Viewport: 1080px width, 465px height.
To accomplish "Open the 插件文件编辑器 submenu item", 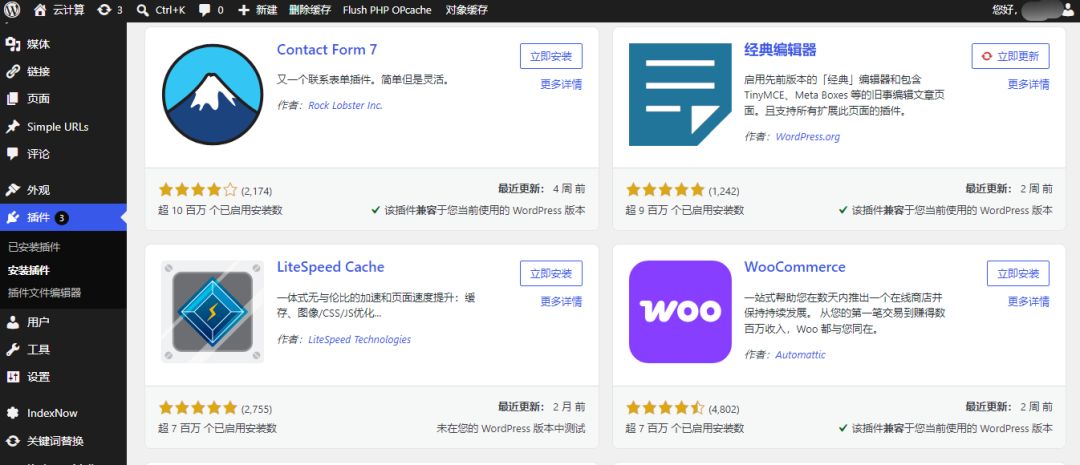I will click(45, 293).
